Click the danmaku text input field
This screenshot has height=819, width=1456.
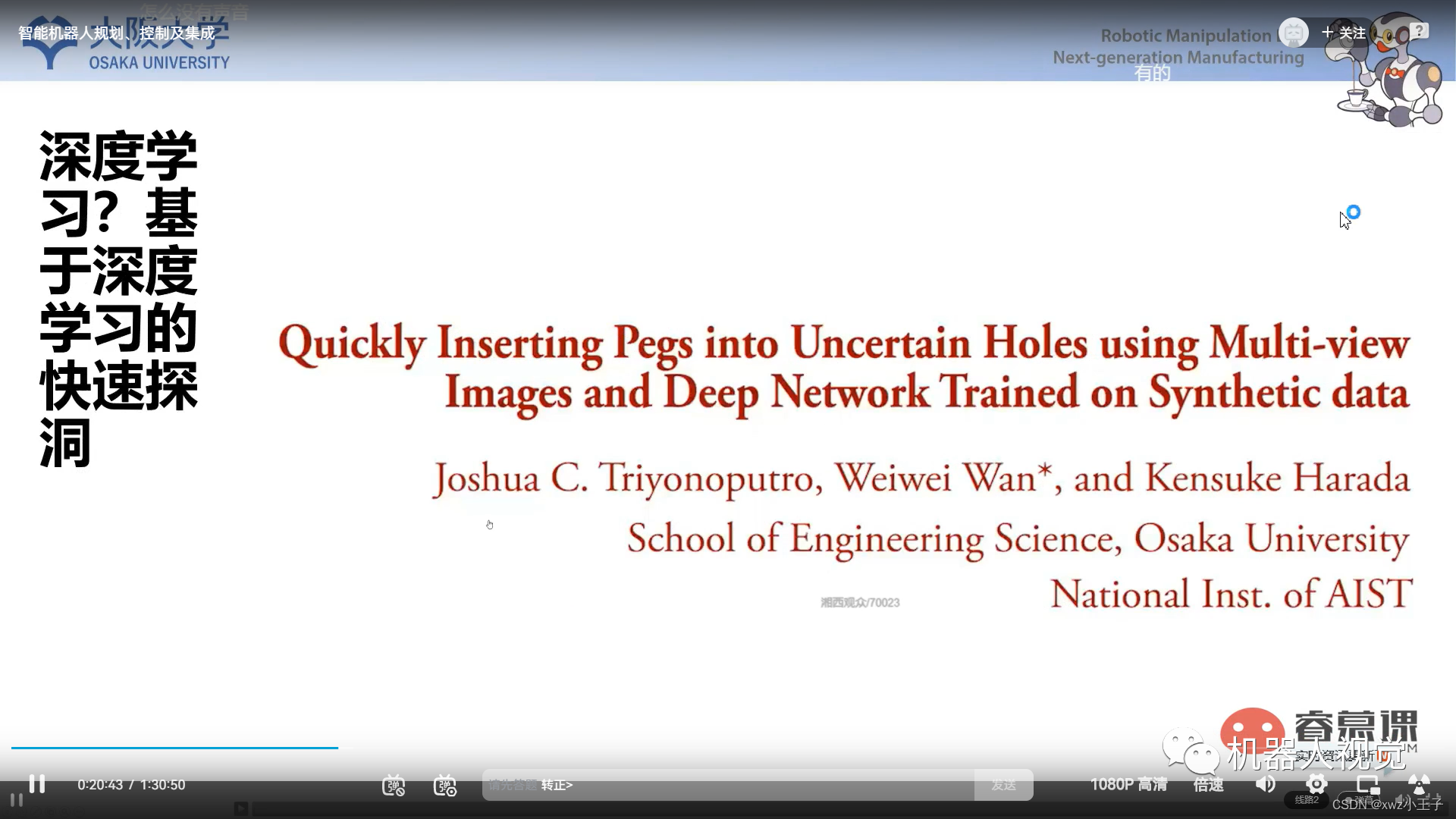[x=758, y=785]
